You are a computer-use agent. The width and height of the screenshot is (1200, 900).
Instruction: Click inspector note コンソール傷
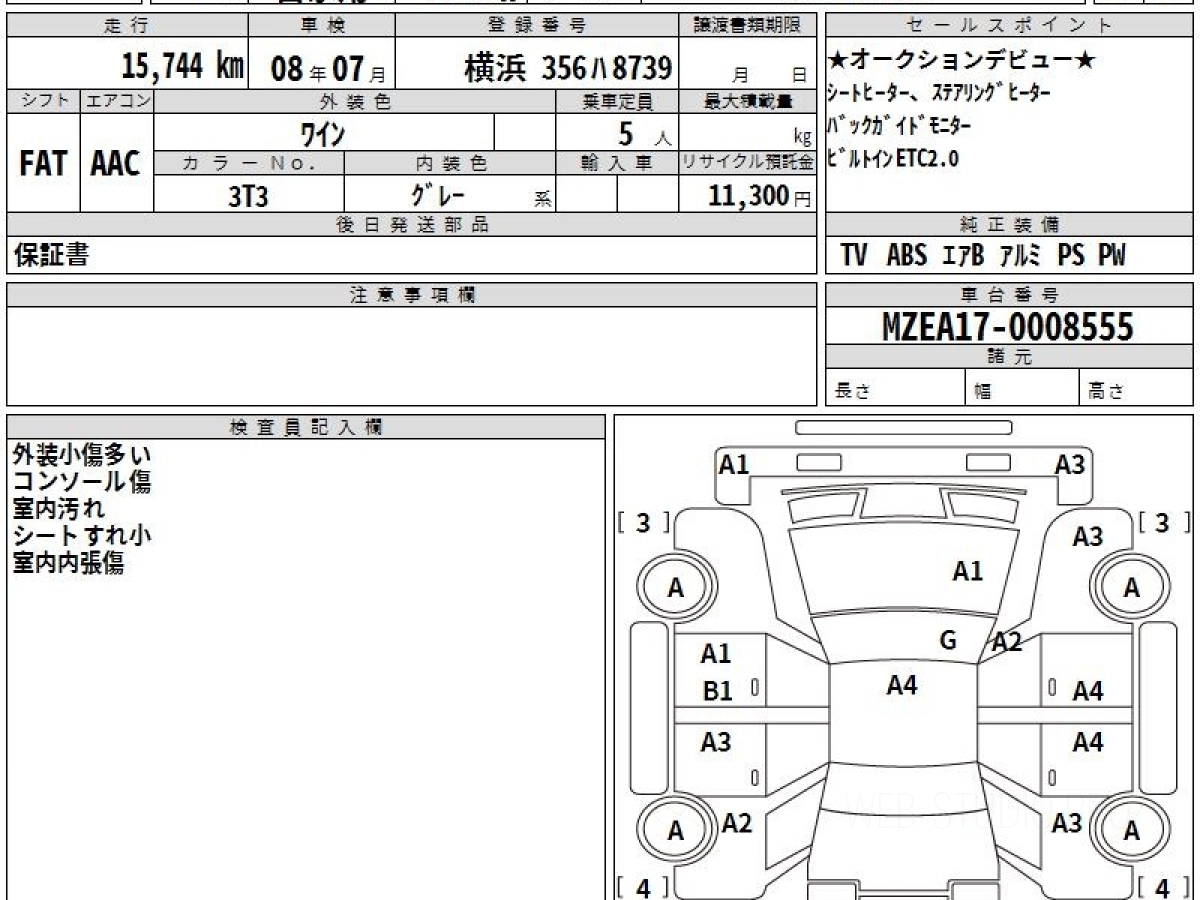pyautogui.click(x=82, y=482)
